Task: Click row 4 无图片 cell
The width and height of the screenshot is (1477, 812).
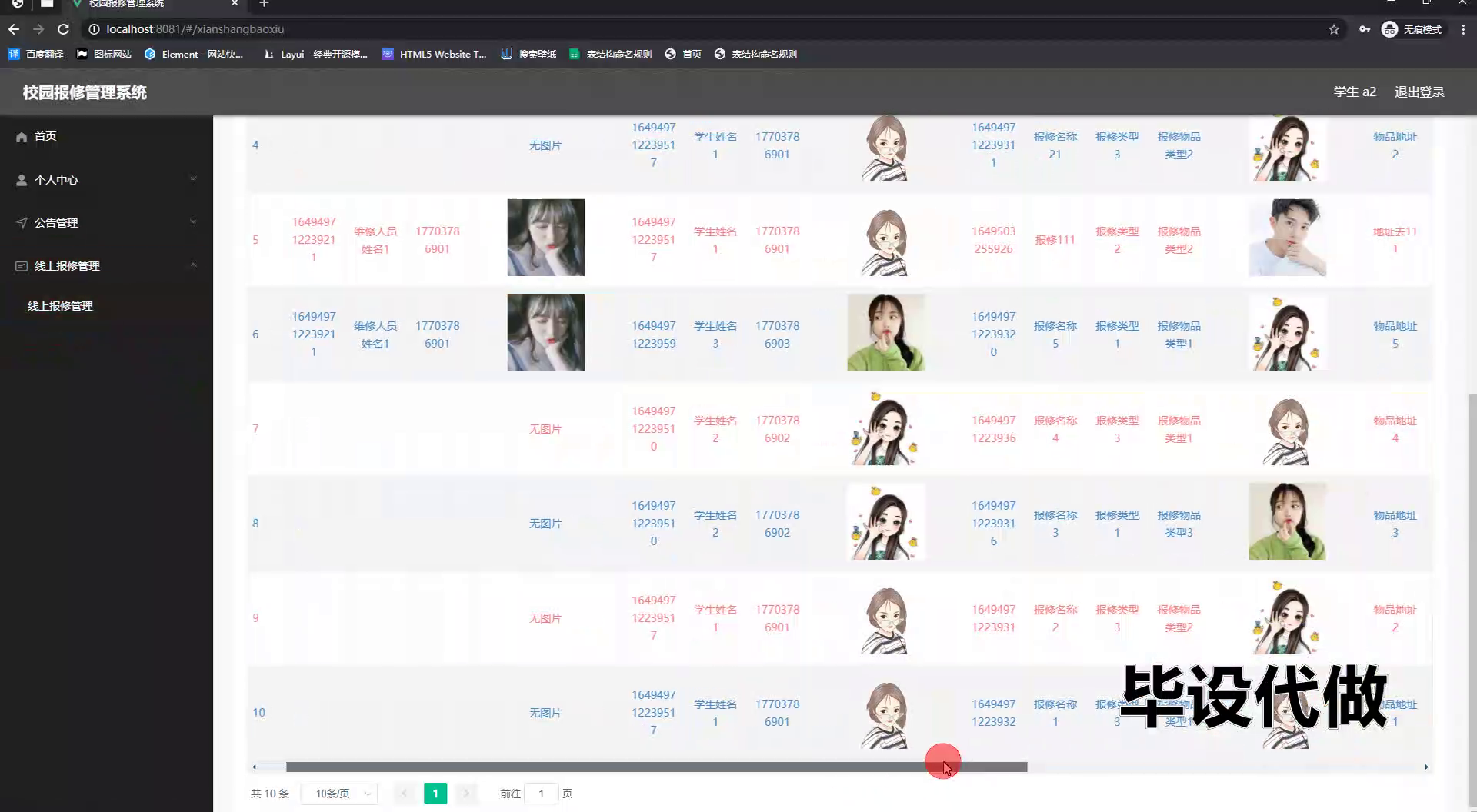Action: click(x=545, y=145)
